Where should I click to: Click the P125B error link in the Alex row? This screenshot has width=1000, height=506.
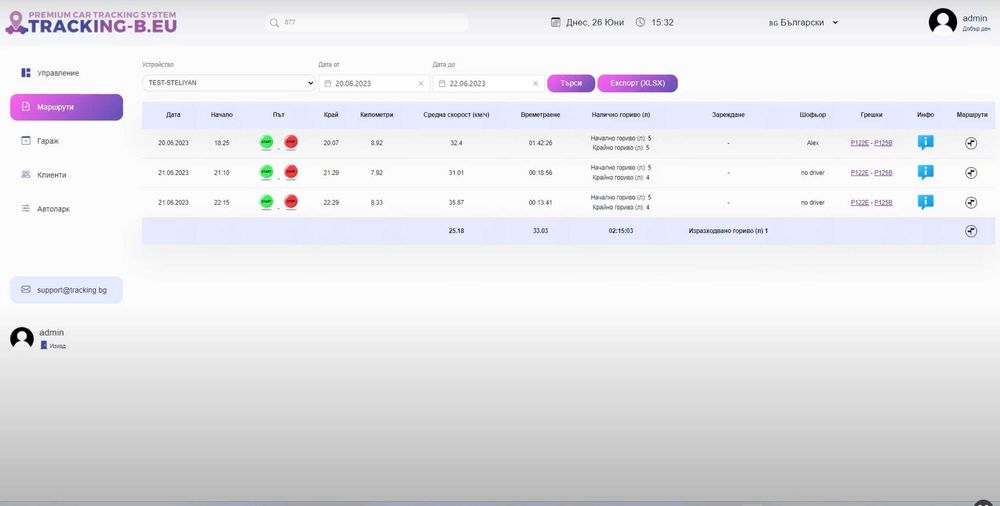tap(883, 144)
